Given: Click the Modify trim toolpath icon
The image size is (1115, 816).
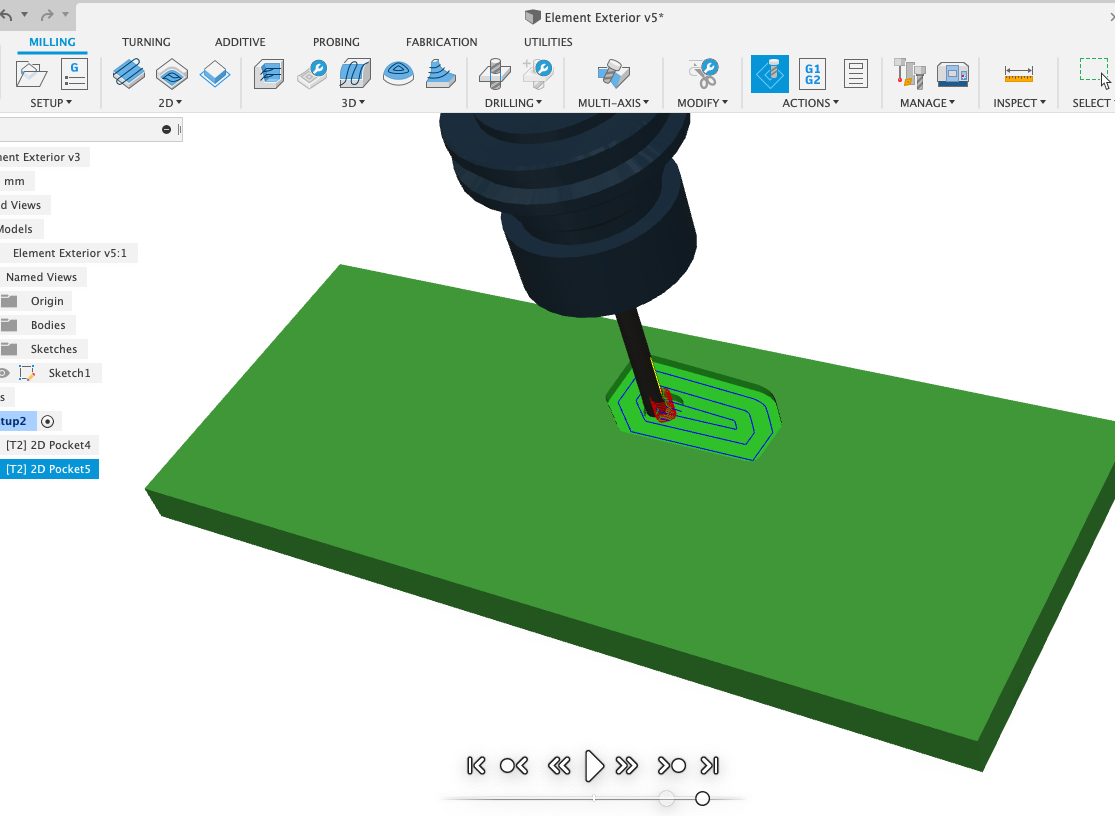Looking at the screenshot, I should (x=703, y=74).
